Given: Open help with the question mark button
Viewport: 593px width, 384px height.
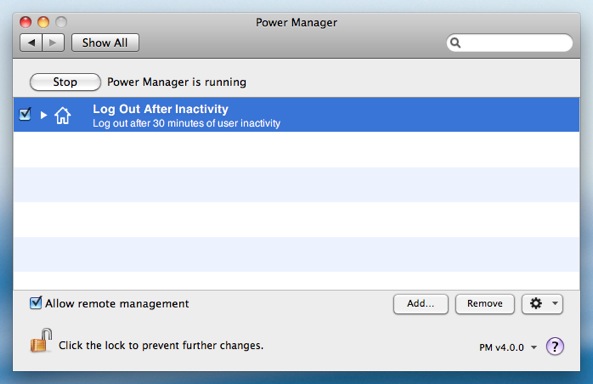Looking at the screenshot, I should point(555,346).
